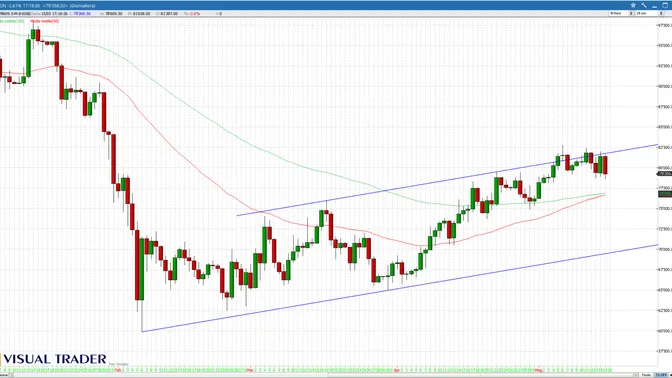Image resolution: width=672 pixels, height=378 pixels.
Task: Click the Apr month label on the date axis
Action: coord(397,369)
